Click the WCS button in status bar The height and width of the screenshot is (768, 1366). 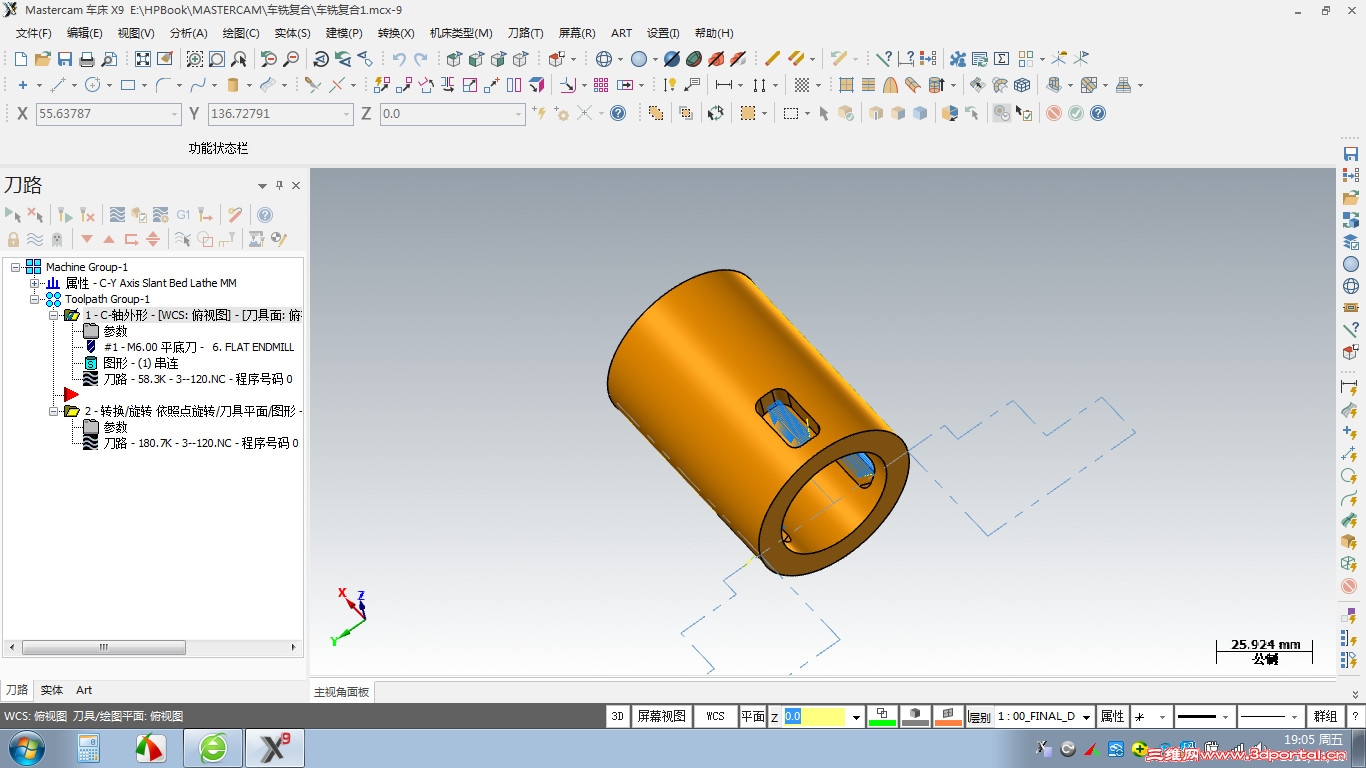click(715, 716)
